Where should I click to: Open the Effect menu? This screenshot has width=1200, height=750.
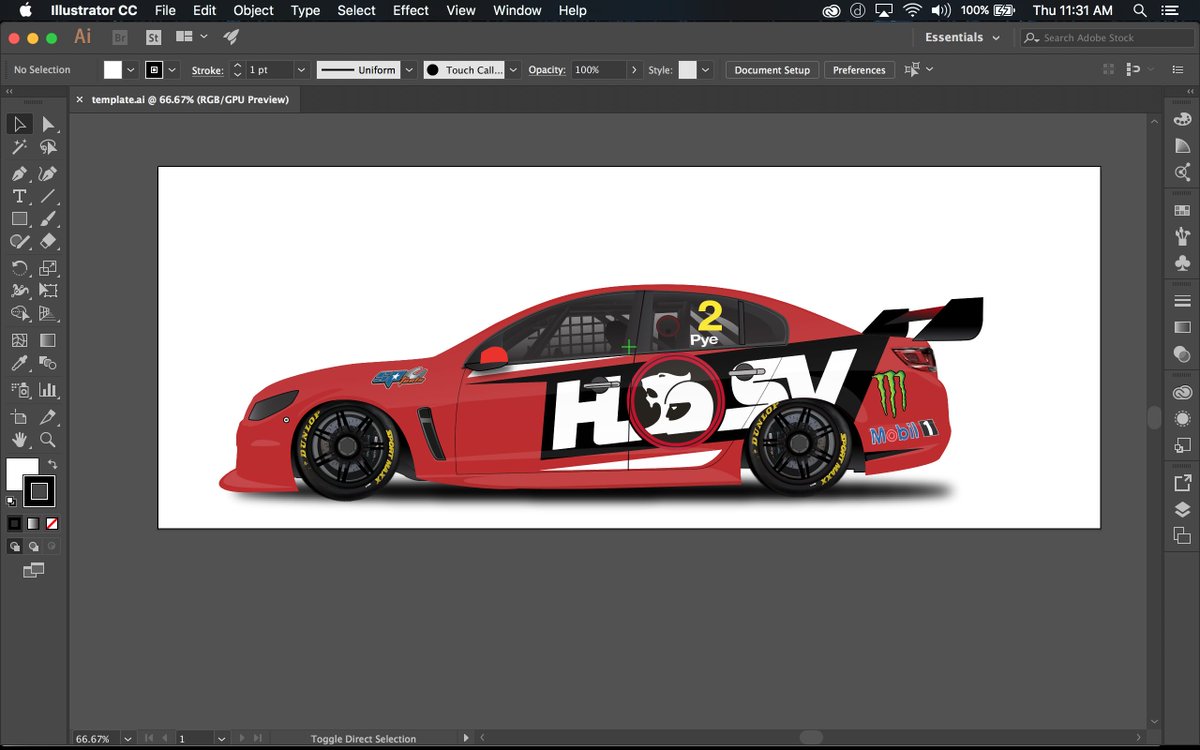[x=410, y=10]
